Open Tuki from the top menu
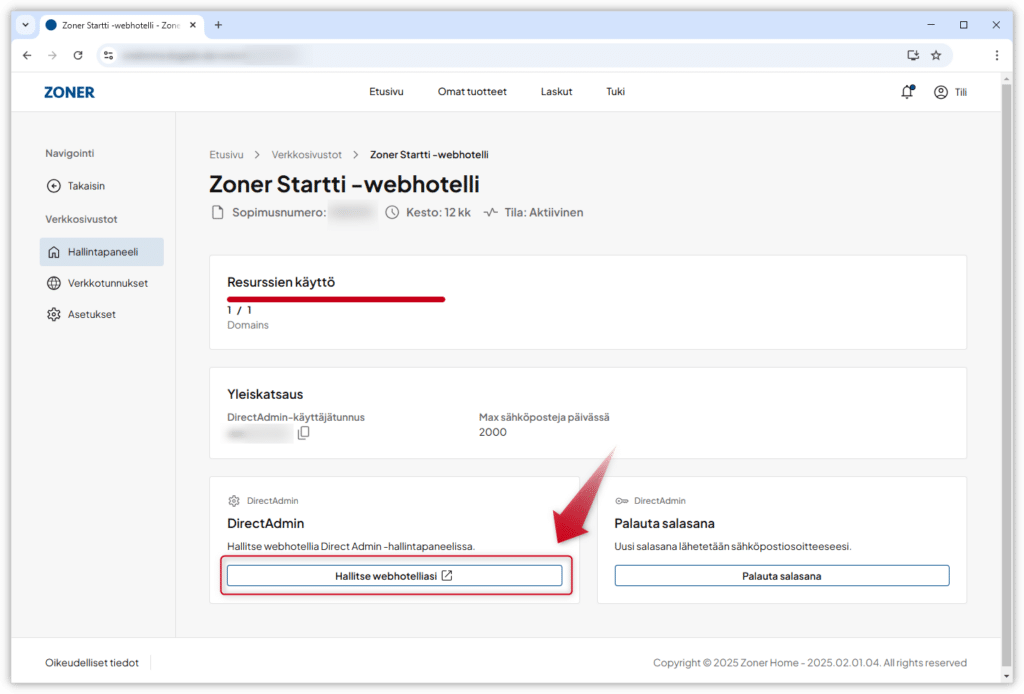Screen dimensions: 1024x694 [615, 92]
